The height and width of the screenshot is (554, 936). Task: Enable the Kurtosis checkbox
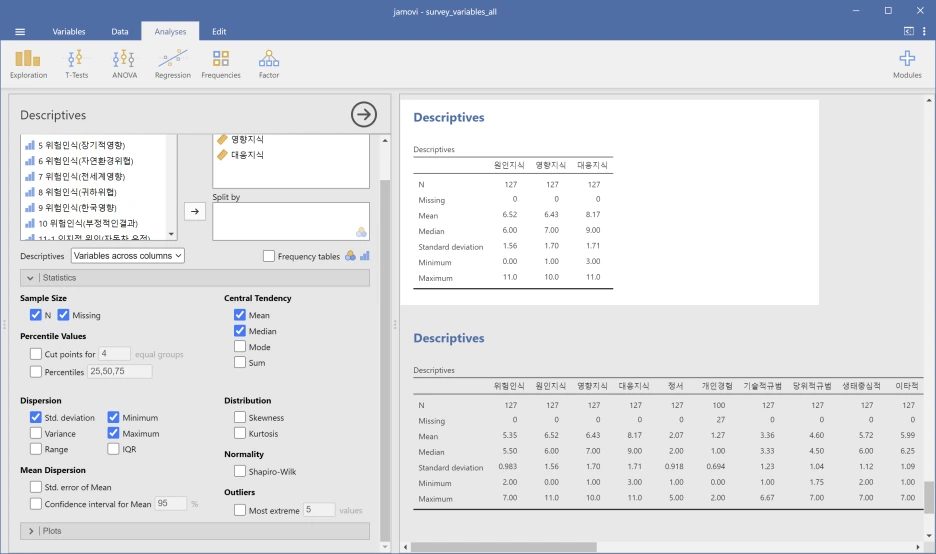coord(240,433)
